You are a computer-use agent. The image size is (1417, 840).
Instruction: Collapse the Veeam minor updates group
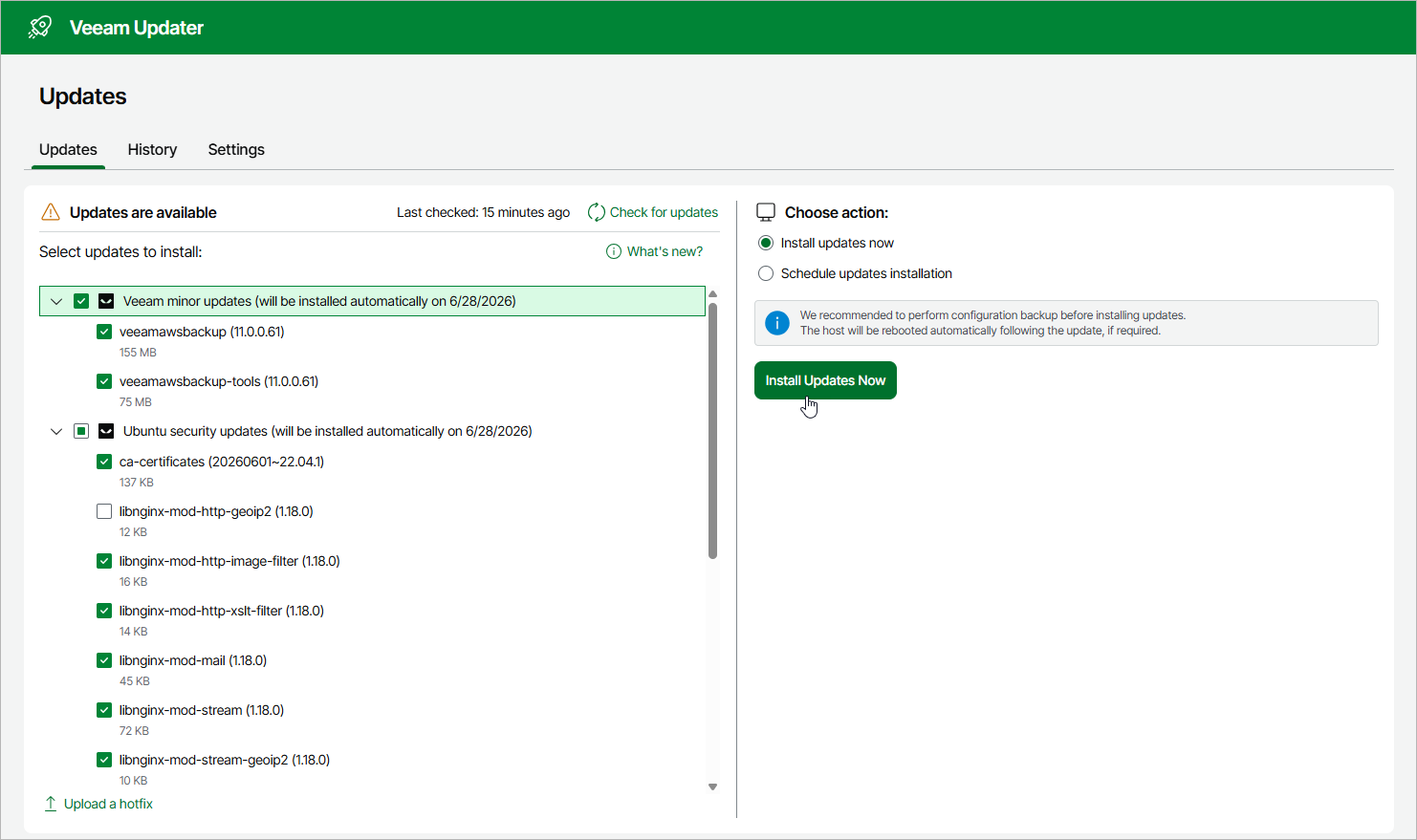(56, 301)
